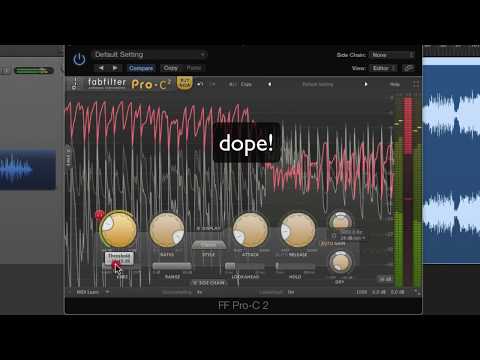480x360 pixels.
Task: Click MIDI Learn in bottom bar
Action: click(88, 292)
